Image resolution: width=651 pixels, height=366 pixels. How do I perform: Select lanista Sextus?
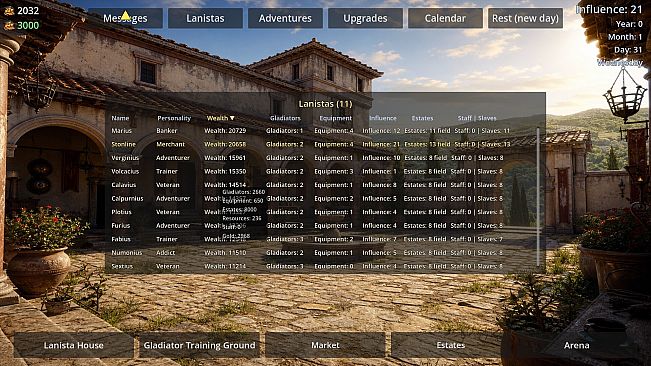point(122,266)
